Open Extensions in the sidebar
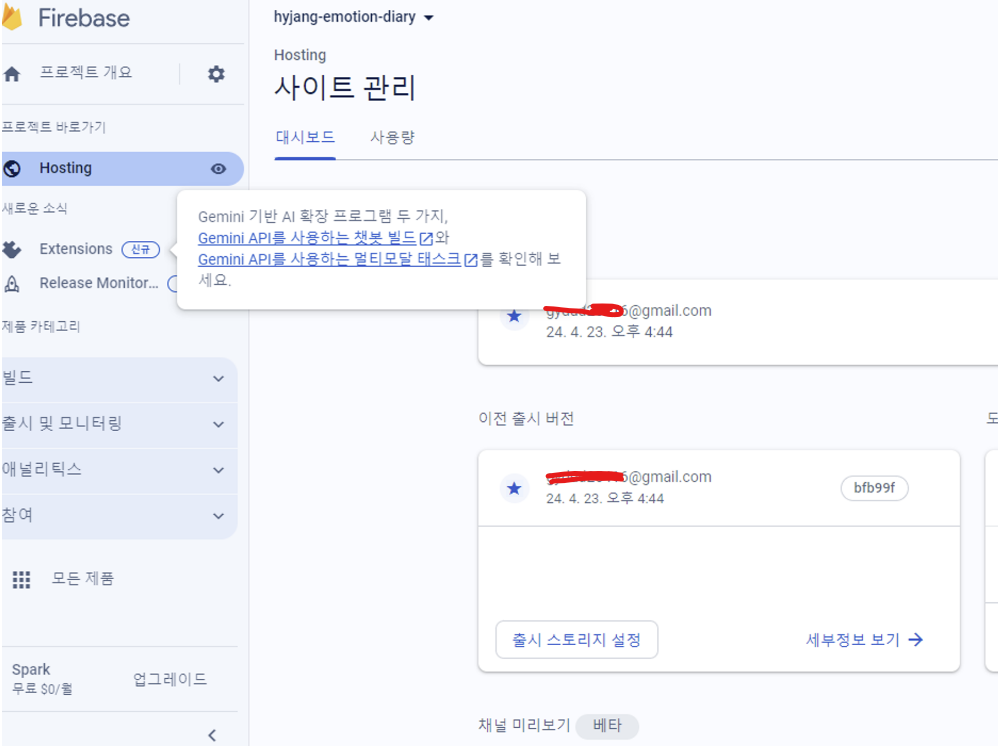 [x=76, y=249]
